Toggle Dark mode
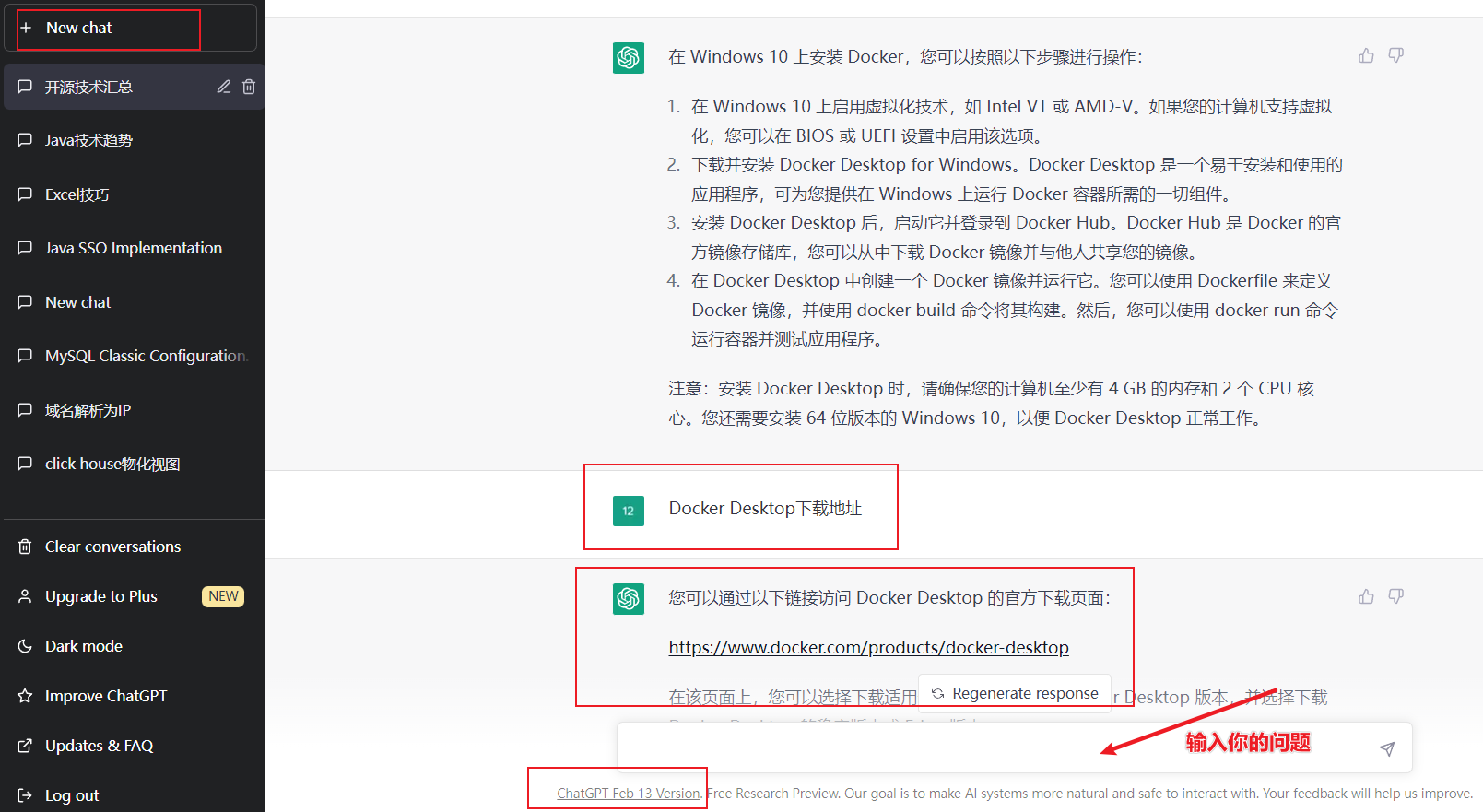Screen dimensions: 1483x812 pos(133,646)
